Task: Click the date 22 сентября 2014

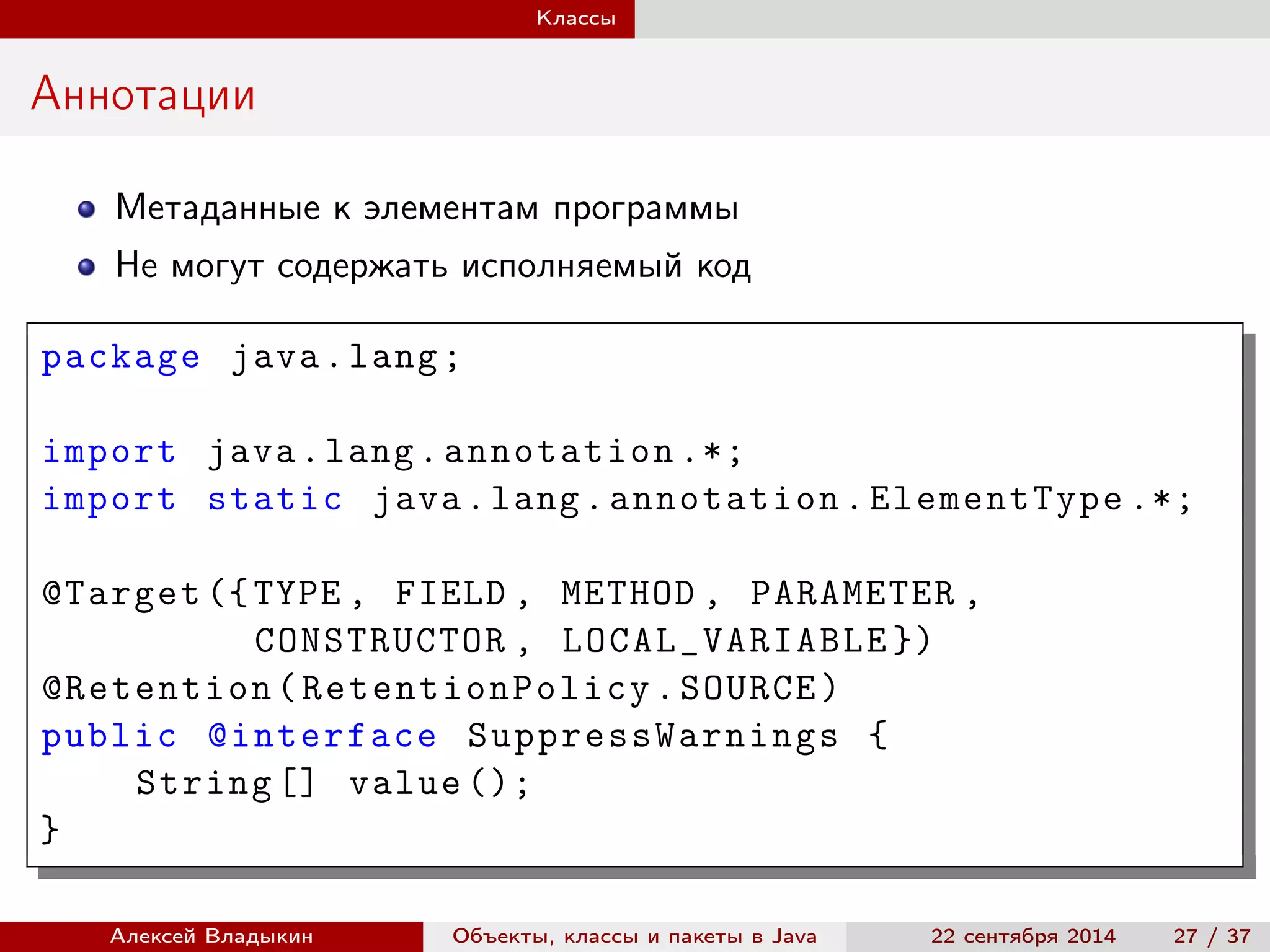Action: pos(1023,936)
